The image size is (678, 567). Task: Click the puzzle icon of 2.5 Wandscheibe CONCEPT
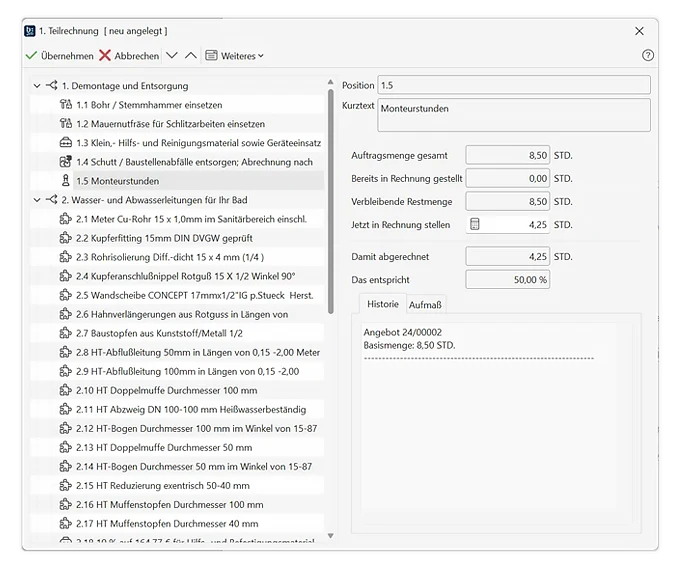[x=65, y=295]
